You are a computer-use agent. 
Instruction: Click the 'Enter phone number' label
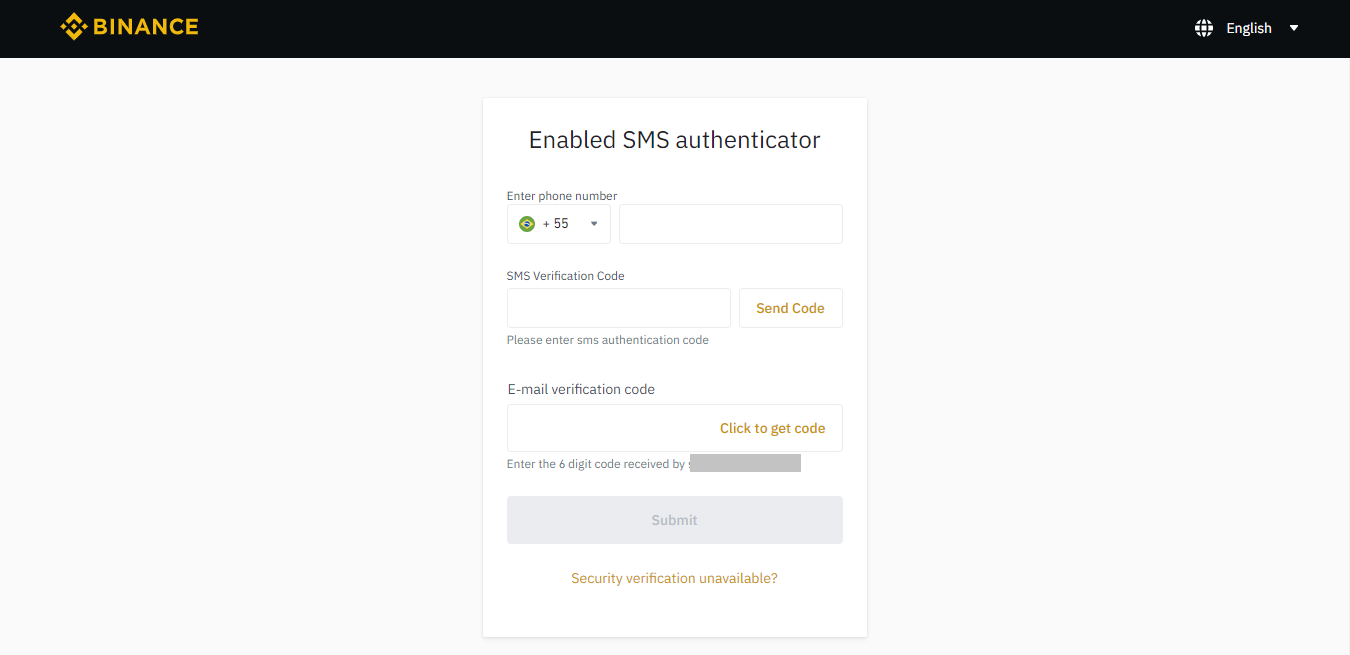point(562,196)
